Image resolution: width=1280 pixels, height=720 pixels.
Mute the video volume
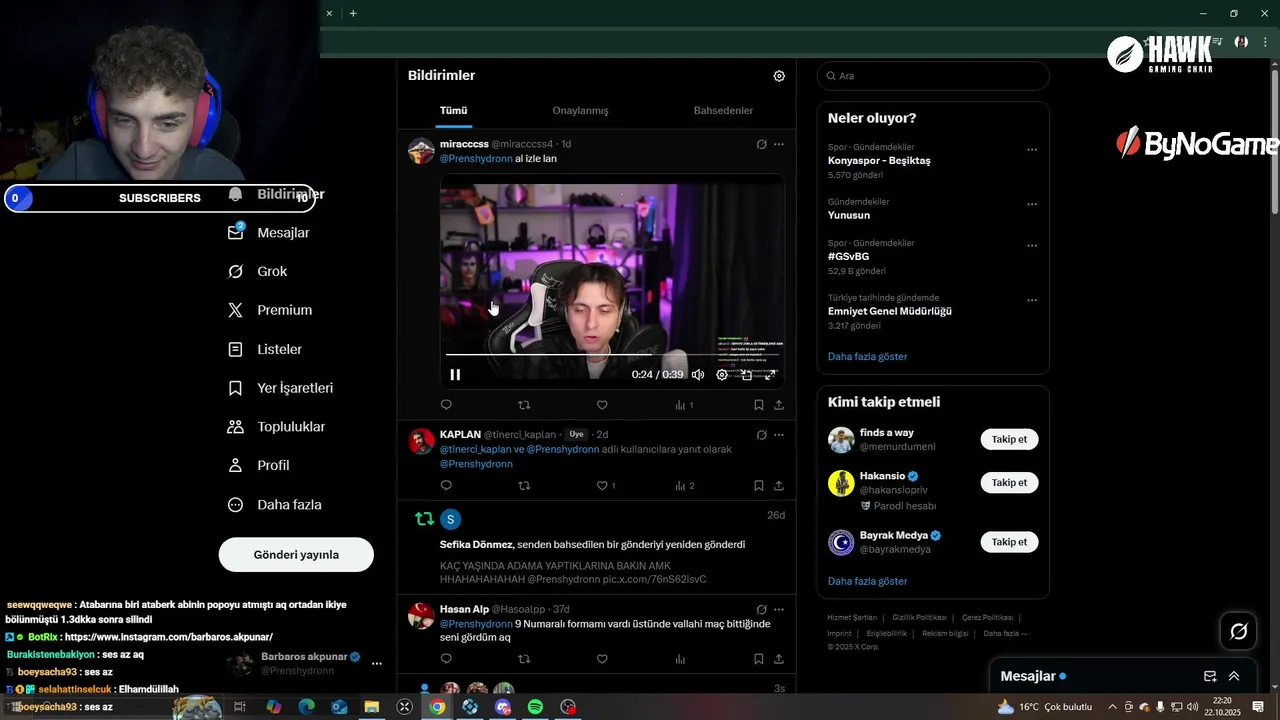click(698, 375)
